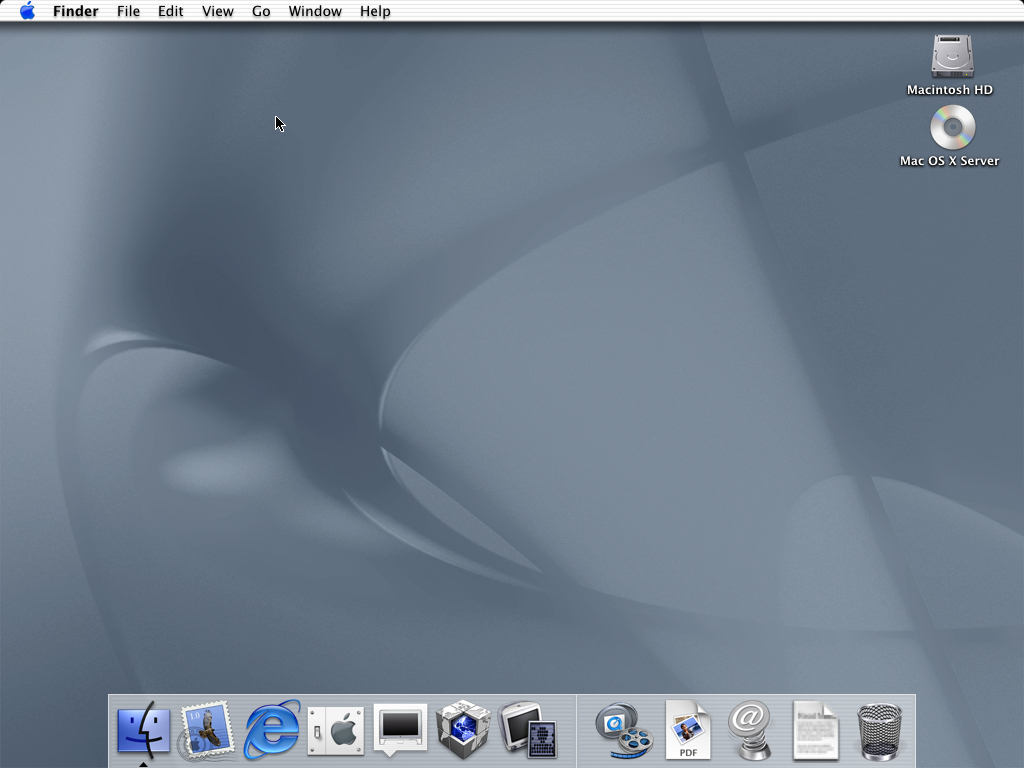Open the PDF document in the Dock
The width and height of the screenshot is (1024, 768).
pyautogui.click(x=688, y=730)
